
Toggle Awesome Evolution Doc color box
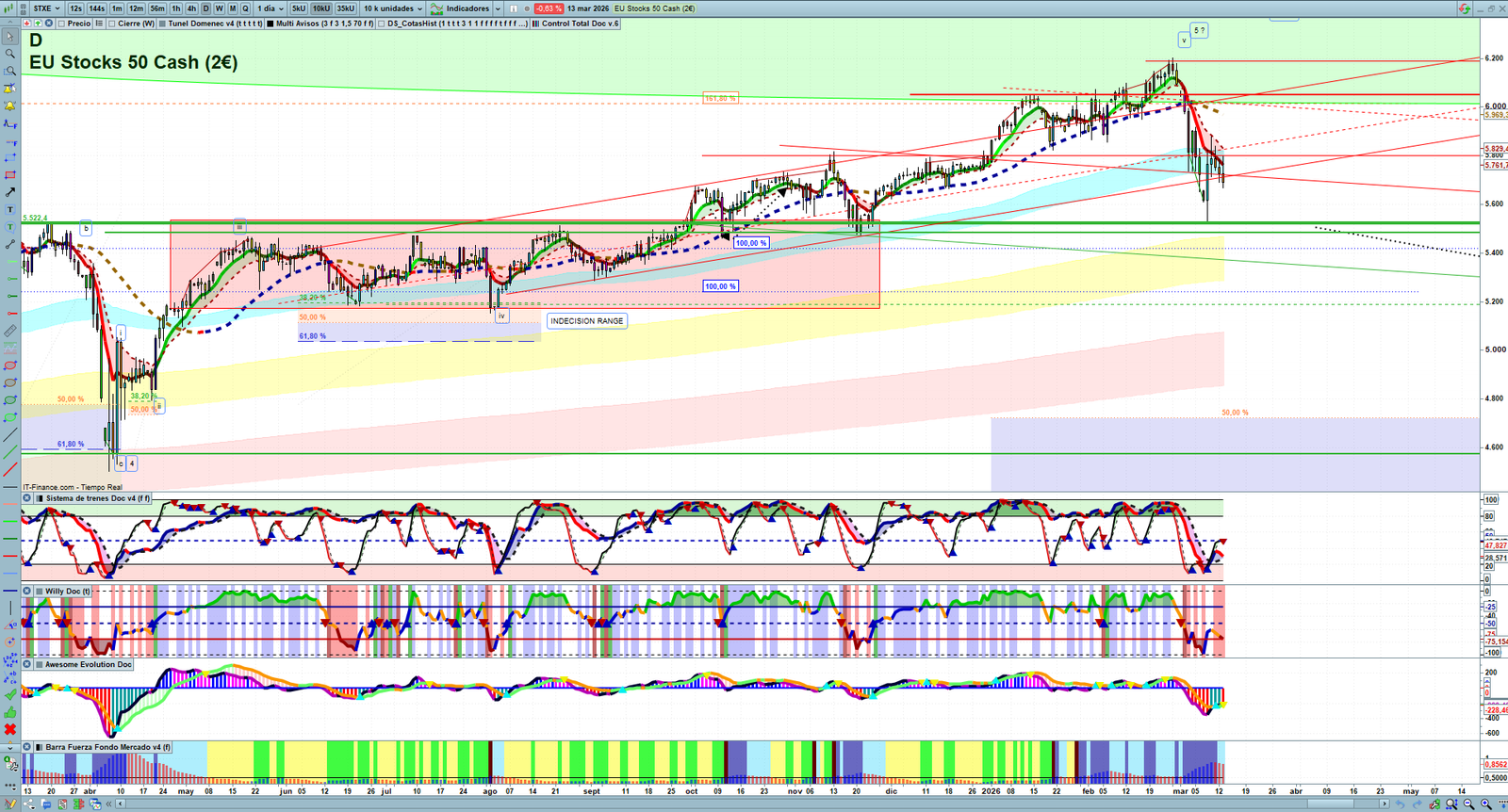click(40, 664)
